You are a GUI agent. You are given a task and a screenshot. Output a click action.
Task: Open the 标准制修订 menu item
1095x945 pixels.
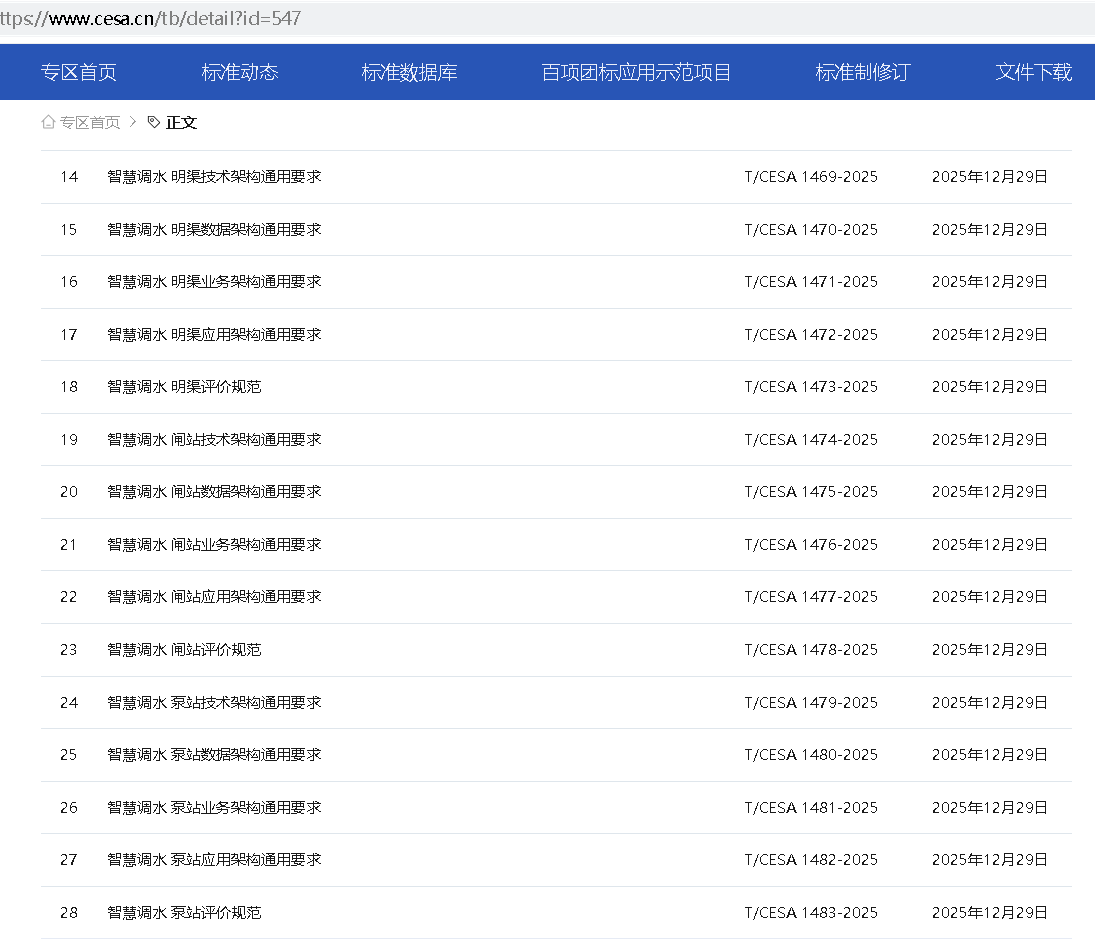pyautogui.click(x=861, y=71)
